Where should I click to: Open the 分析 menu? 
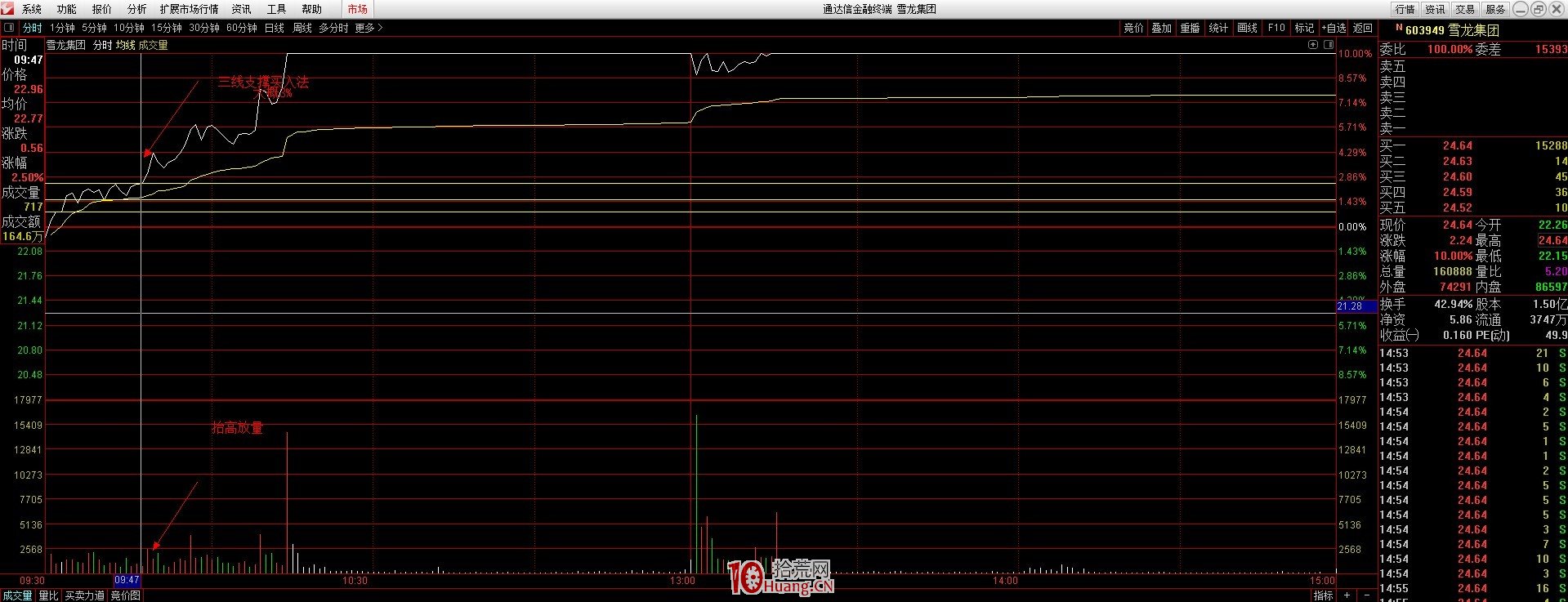point(137,9)
